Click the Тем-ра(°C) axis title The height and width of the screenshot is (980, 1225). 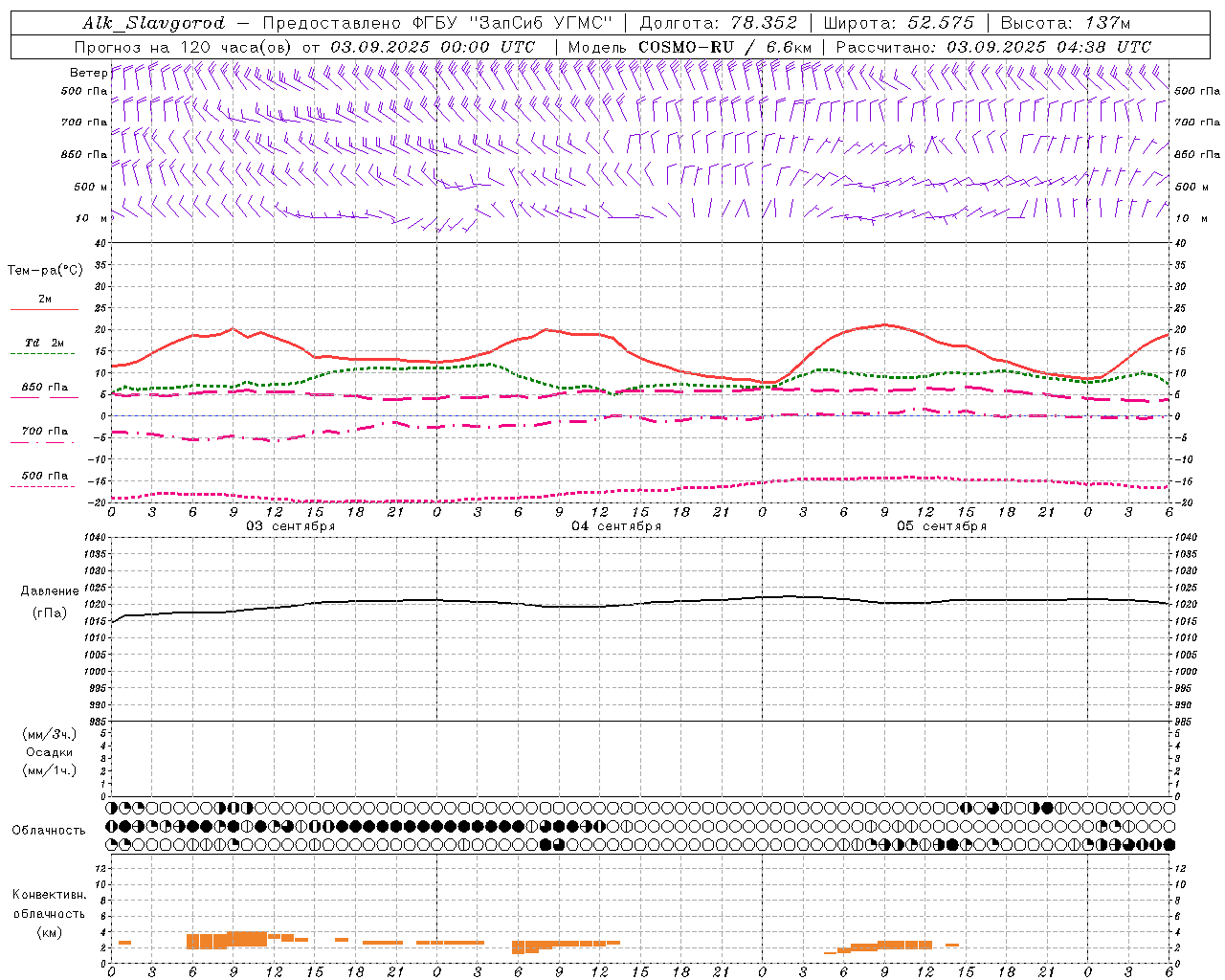click(45, 271)
